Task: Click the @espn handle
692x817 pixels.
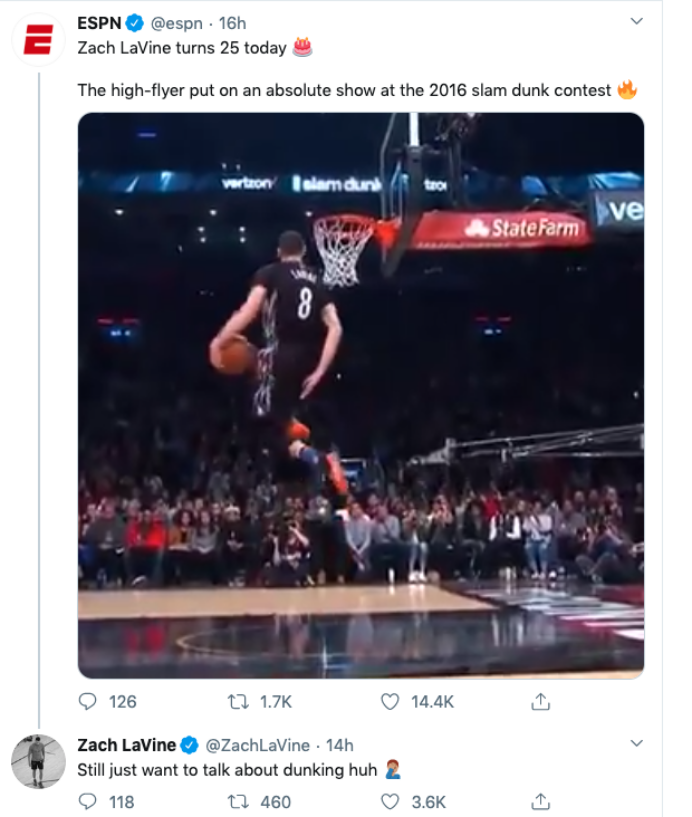Action: pyautogui.click(x=176, y=23)
